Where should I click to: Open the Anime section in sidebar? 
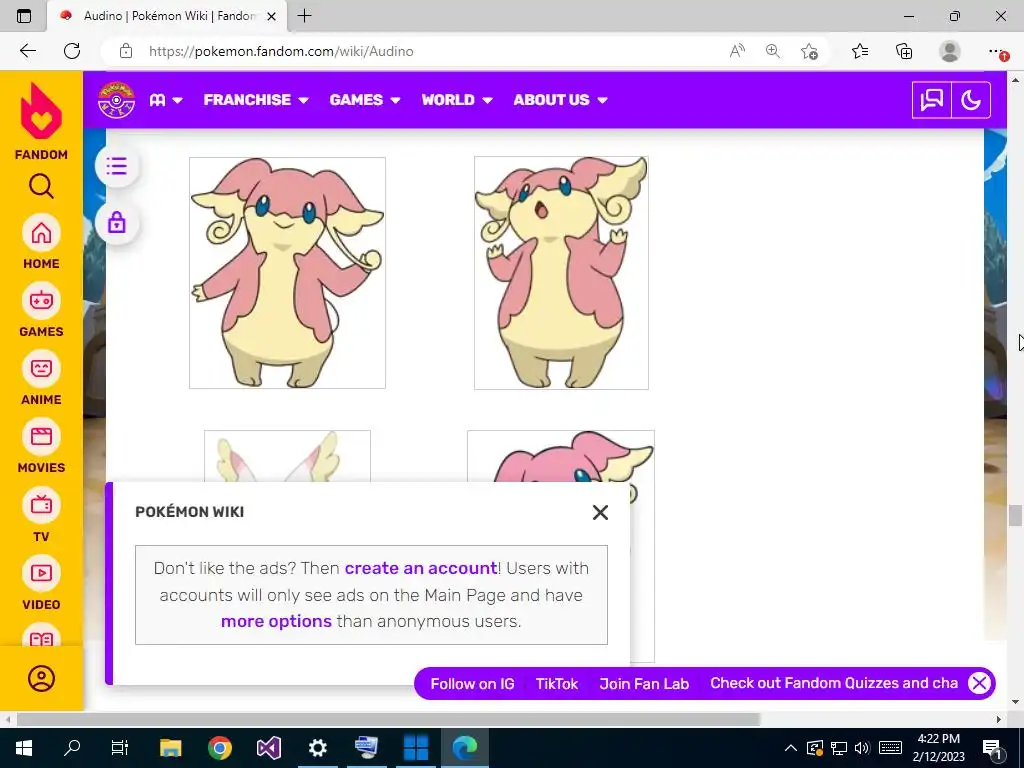tap(41, 378)
